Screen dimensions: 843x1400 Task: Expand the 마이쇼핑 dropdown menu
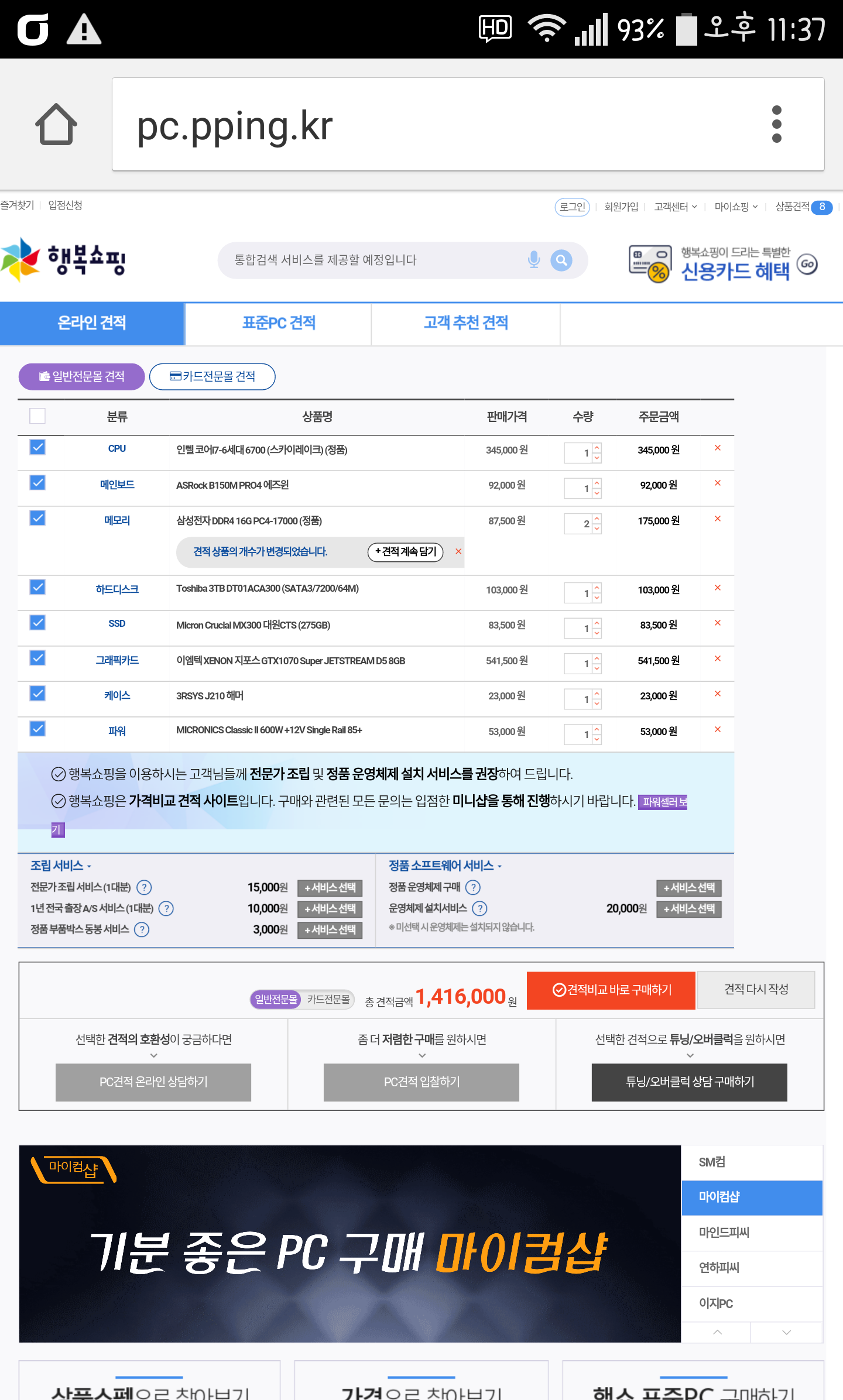click(736, 207)
